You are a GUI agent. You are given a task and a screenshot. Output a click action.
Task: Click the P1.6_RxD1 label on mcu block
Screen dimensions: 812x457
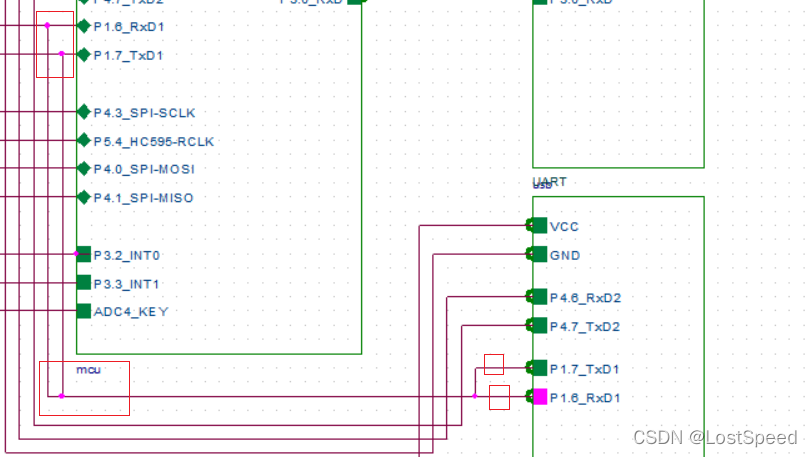(x=129, y=27)
